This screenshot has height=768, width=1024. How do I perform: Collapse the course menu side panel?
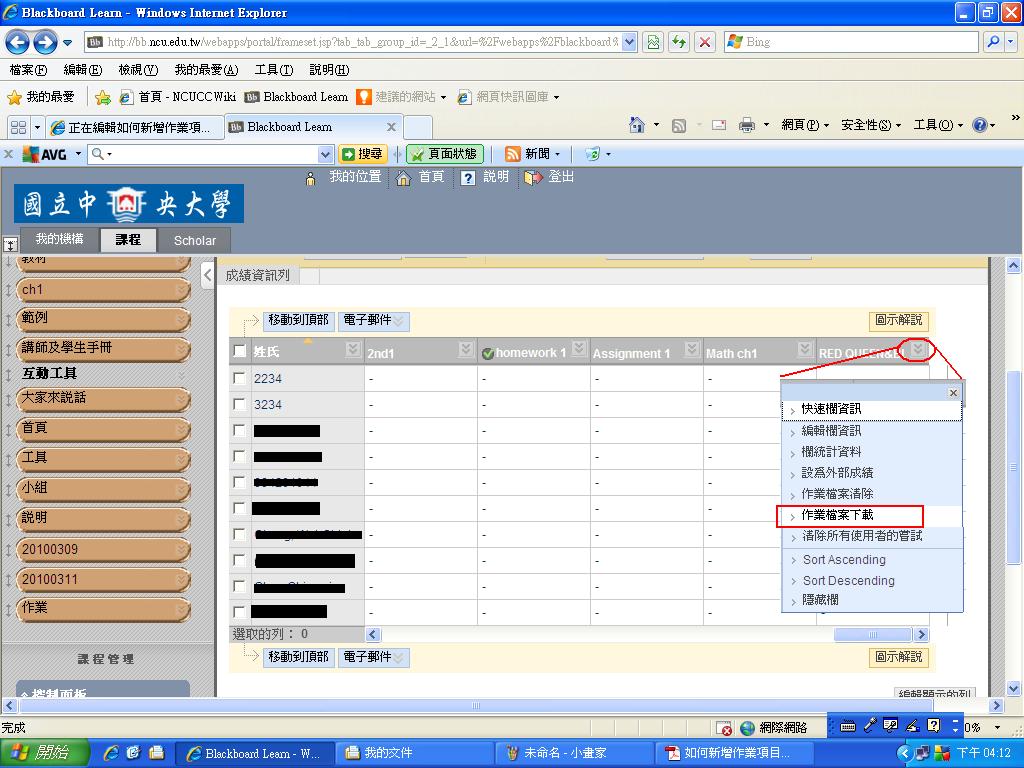[x=207, y=275]
